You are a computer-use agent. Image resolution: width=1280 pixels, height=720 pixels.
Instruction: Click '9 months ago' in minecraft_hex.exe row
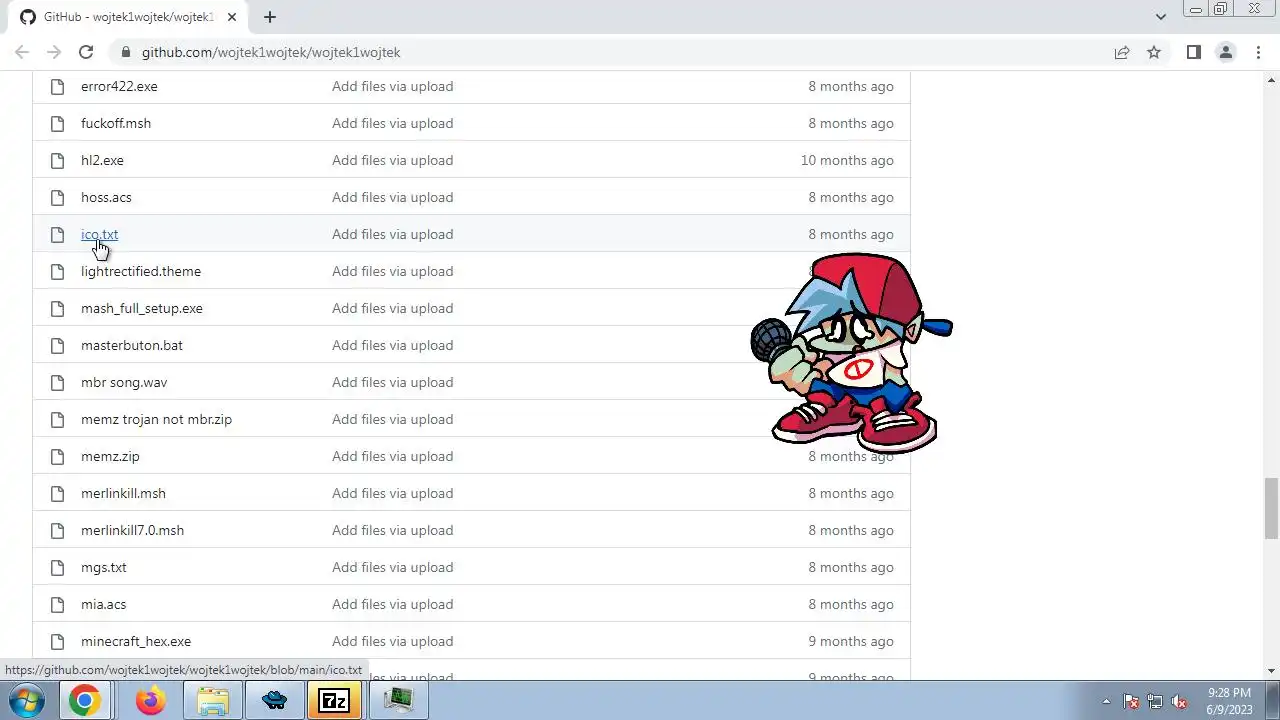(x=851, y=641)
